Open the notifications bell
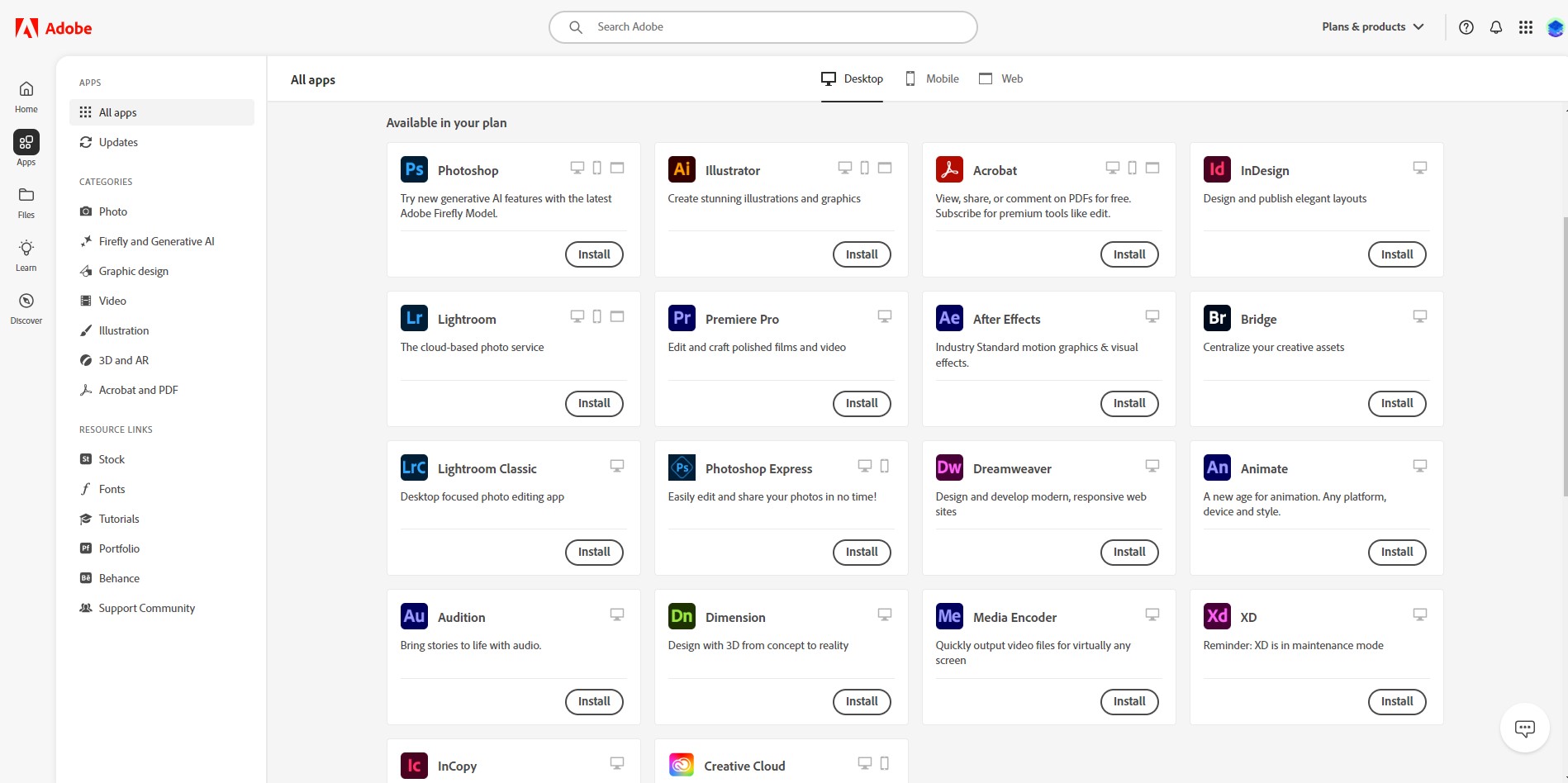The height and width of the screenshot is (783, 1568). point(1496,27)
